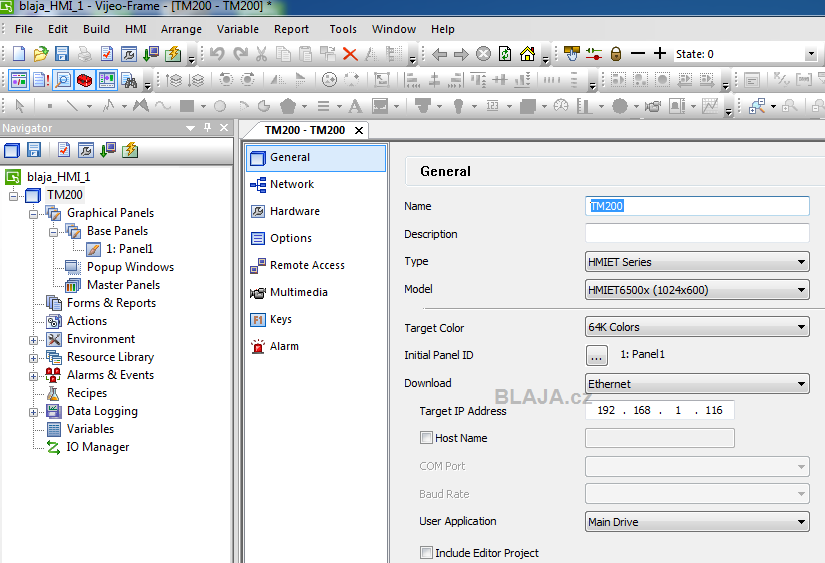825x563 pixels.
Task: Click the hand touch animation icon
Action: [x=572, y=54]
